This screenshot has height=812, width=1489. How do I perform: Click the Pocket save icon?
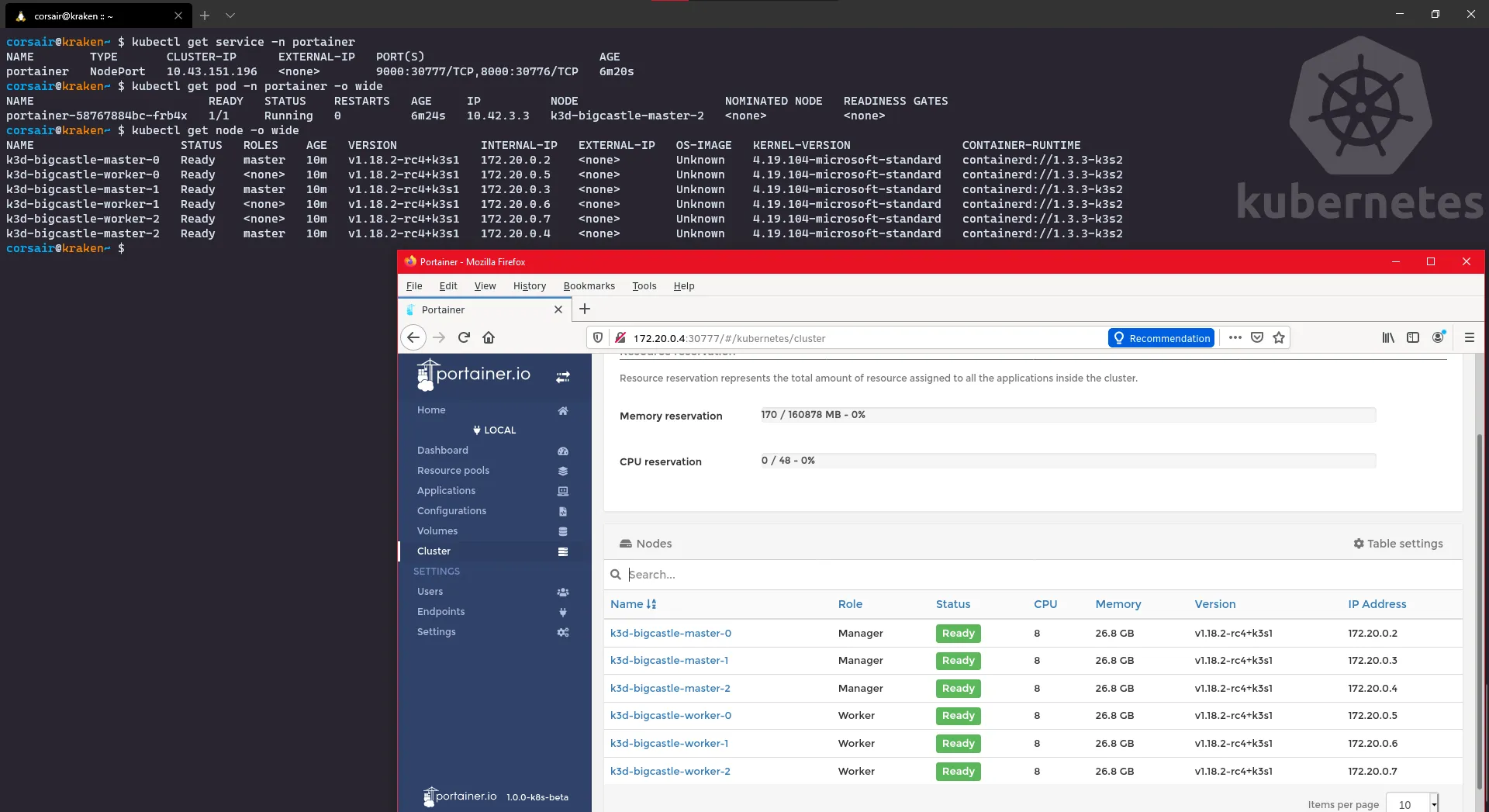click(x=1257, y=337)
